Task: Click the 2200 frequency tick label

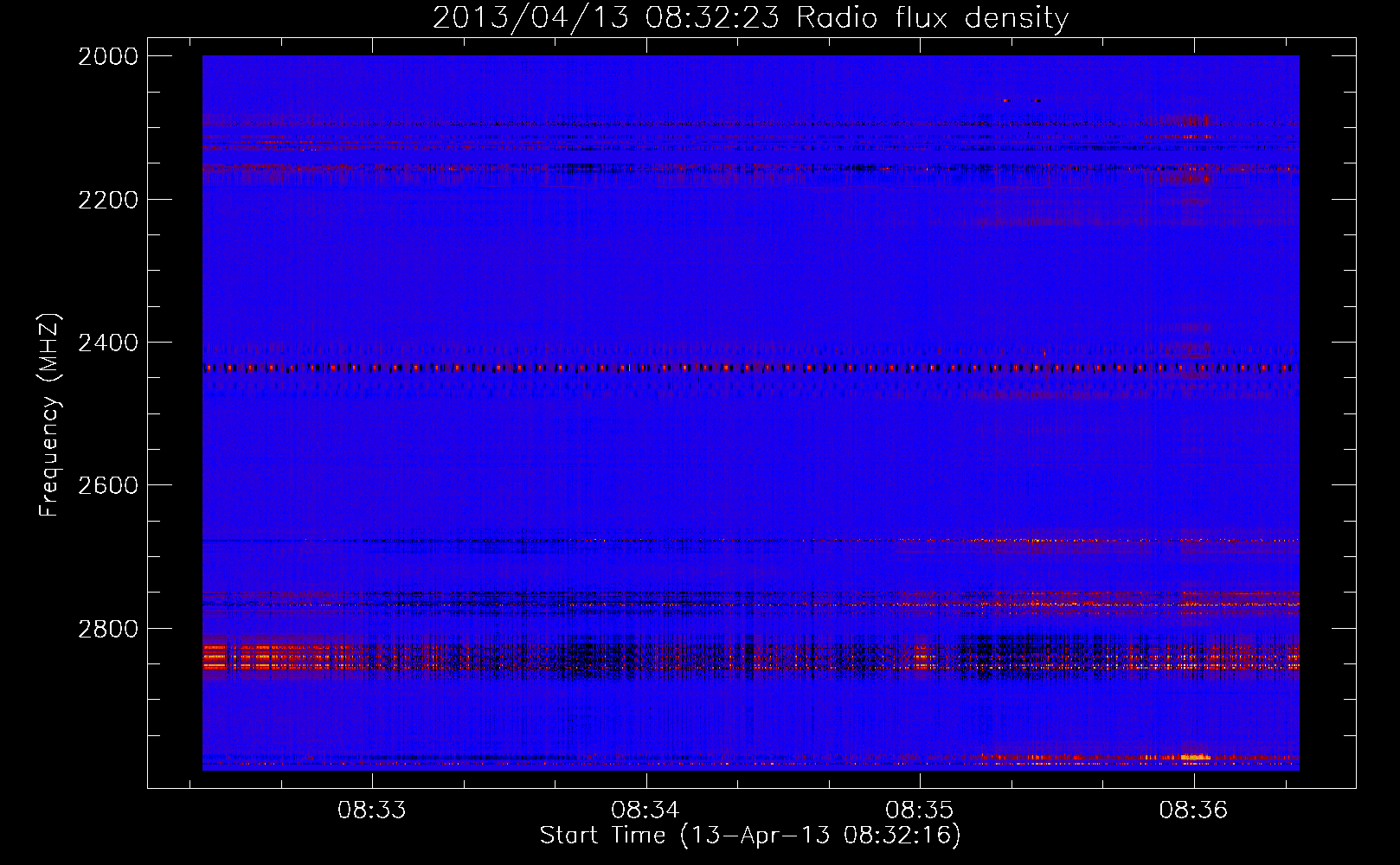Action: 108,200
